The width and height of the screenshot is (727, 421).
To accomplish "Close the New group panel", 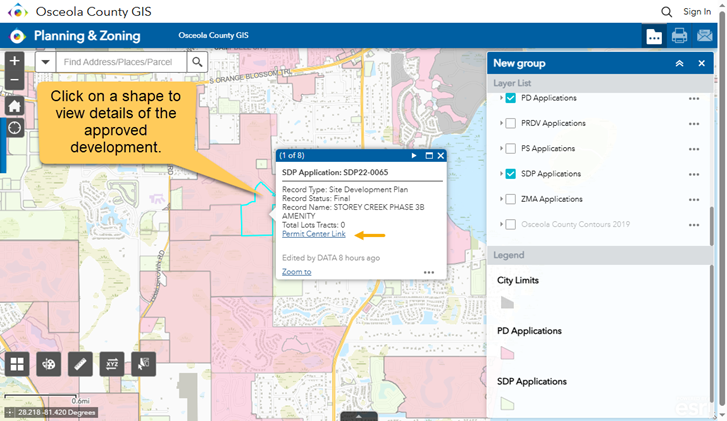I will click(x=701, y=64).
